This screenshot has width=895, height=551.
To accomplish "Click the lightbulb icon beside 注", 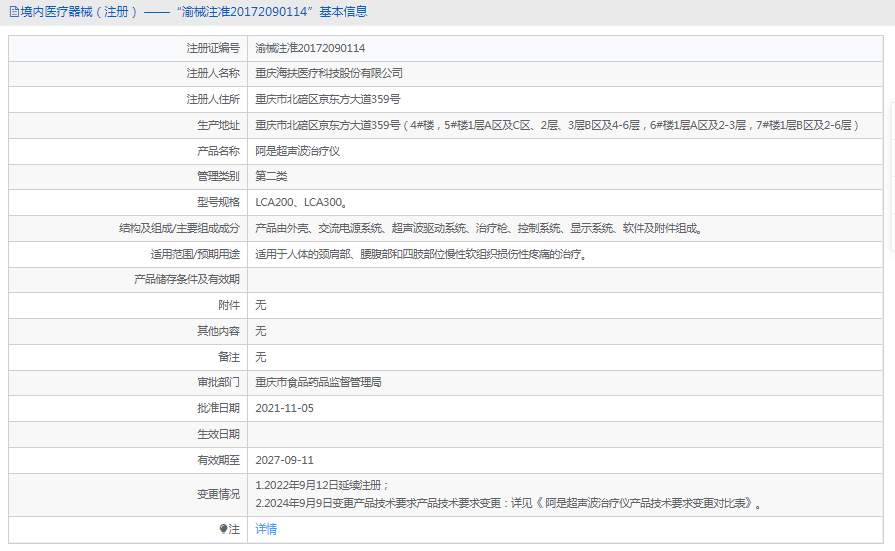I will [223, 529].
